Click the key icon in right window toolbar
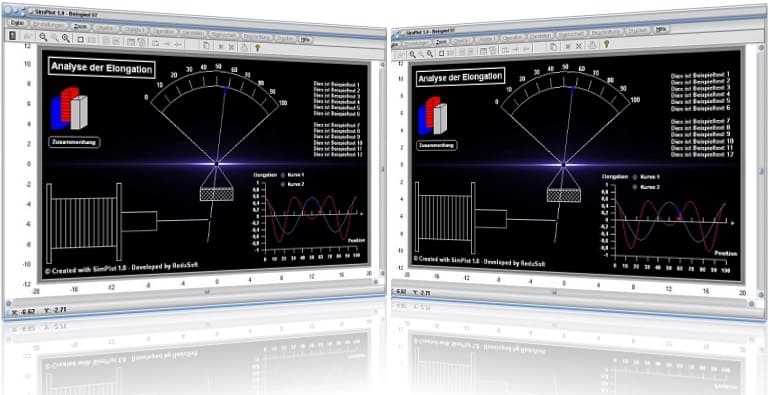Screen dimensions: 770x395 coord(606,44)
